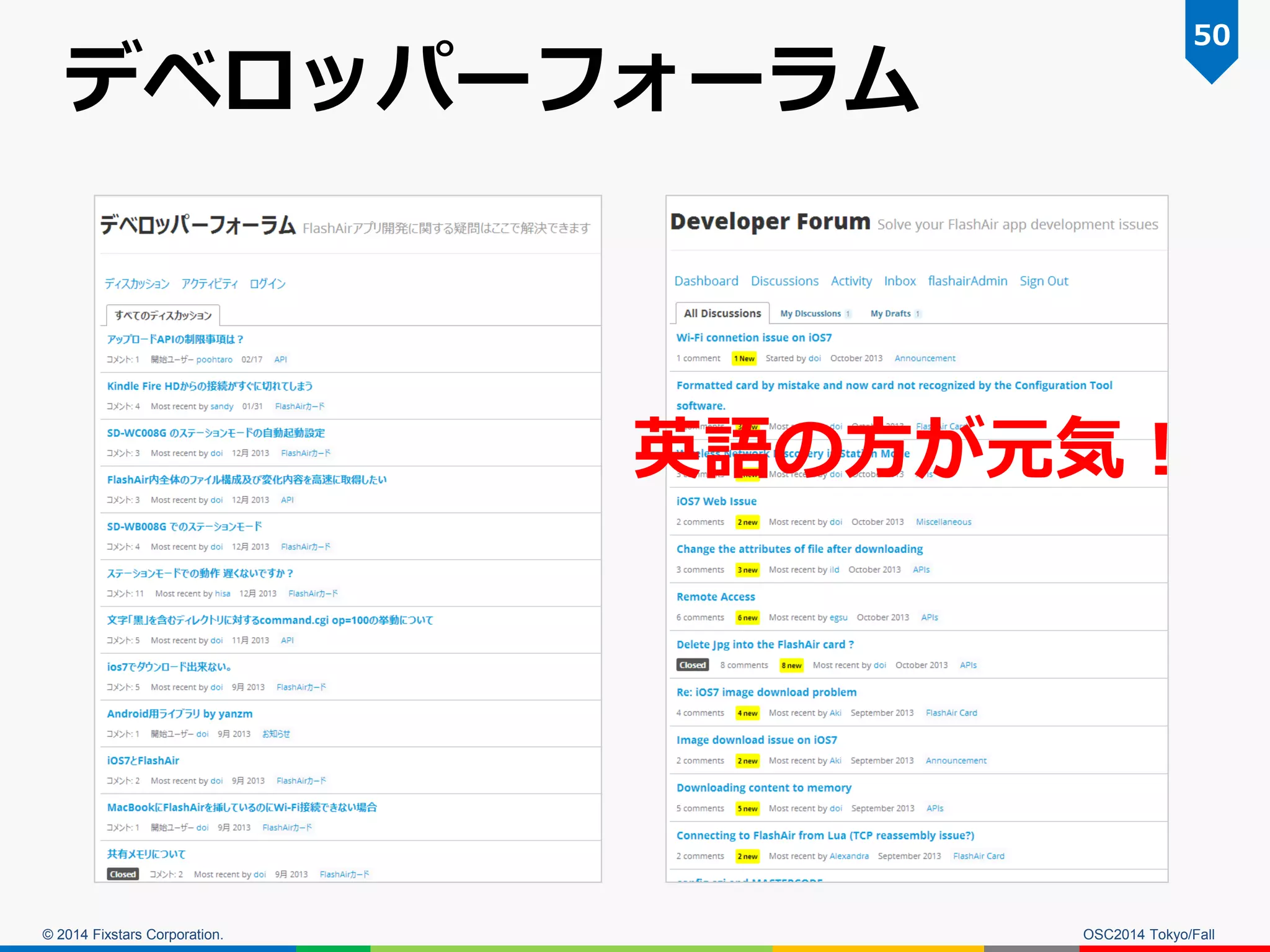
Task: Click FlashAir Card tag on Lua thread
Action: 979,856
